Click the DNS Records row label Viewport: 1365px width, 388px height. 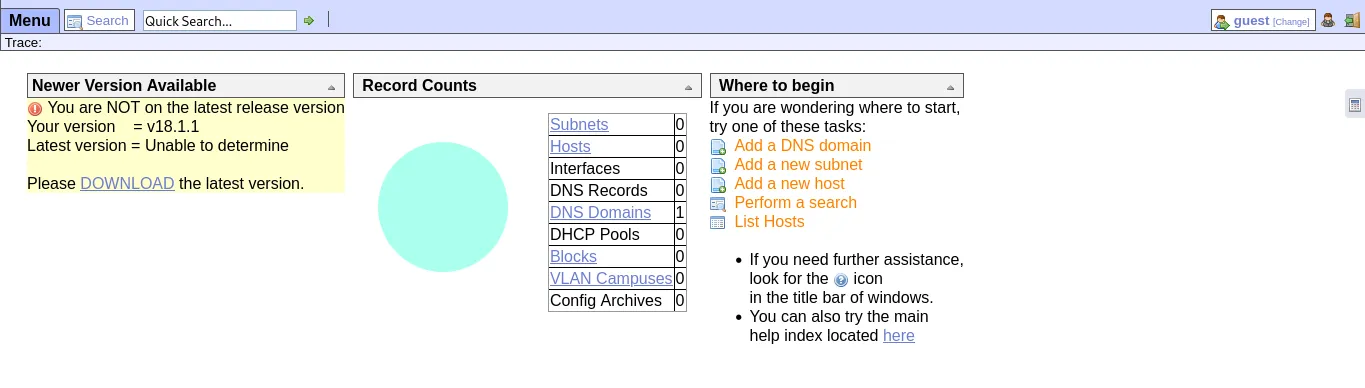coord(598,190)
